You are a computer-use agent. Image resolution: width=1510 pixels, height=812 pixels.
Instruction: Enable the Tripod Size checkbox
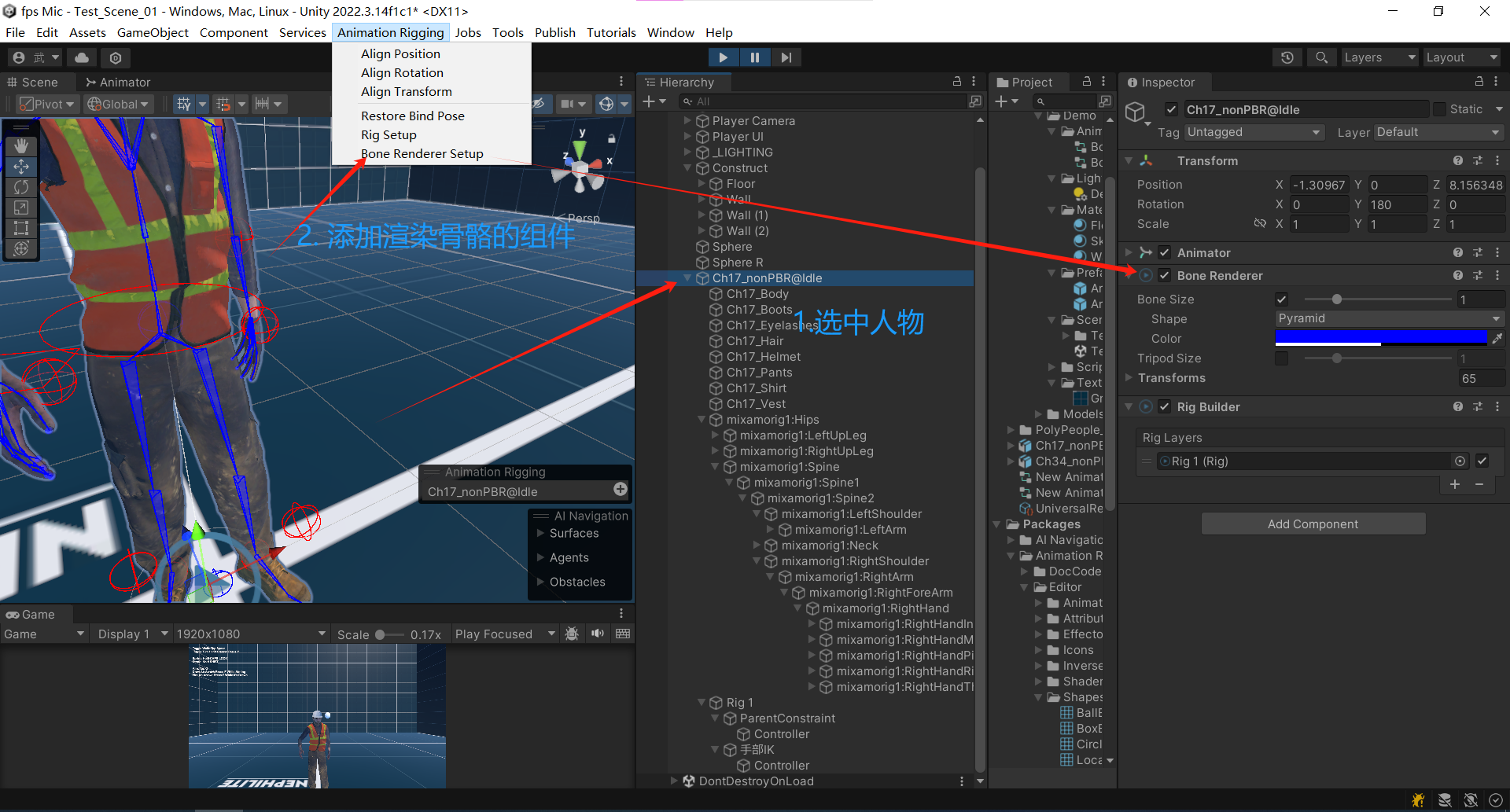click(1282, 358)
